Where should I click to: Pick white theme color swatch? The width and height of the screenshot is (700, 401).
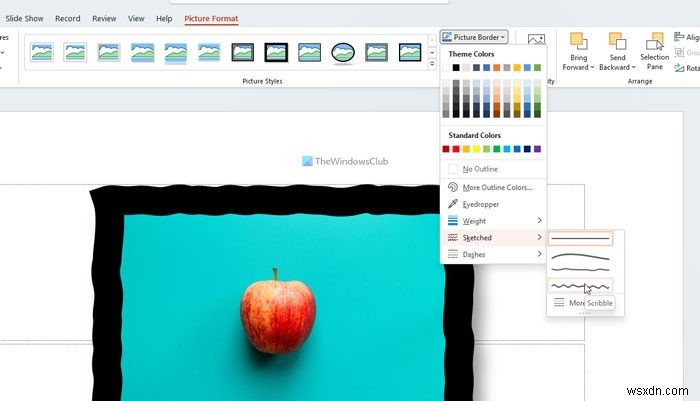click(446, 68)
